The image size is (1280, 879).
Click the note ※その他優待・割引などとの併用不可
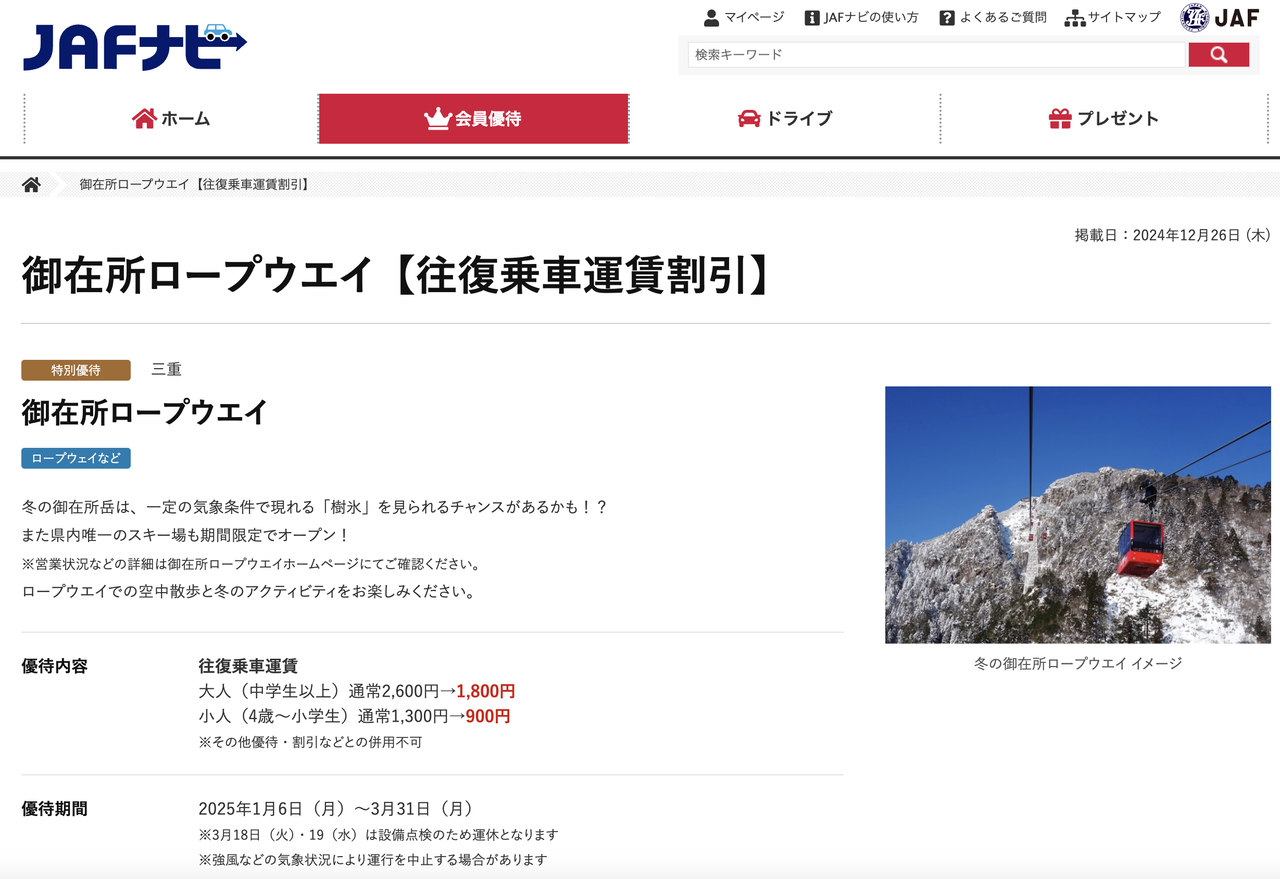(x=310, y=742)
